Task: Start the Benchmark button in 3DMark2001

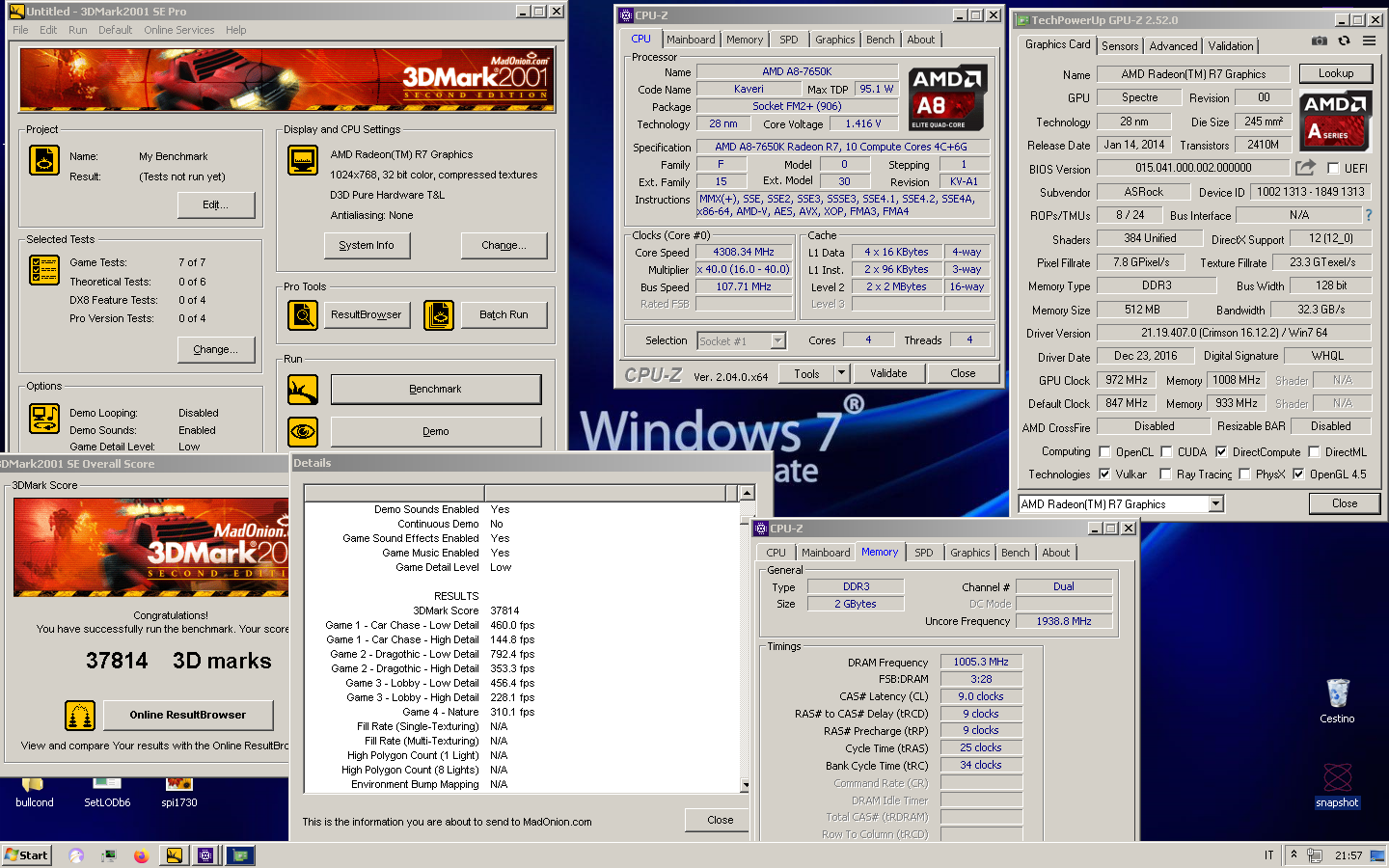Action: [436, 389]
